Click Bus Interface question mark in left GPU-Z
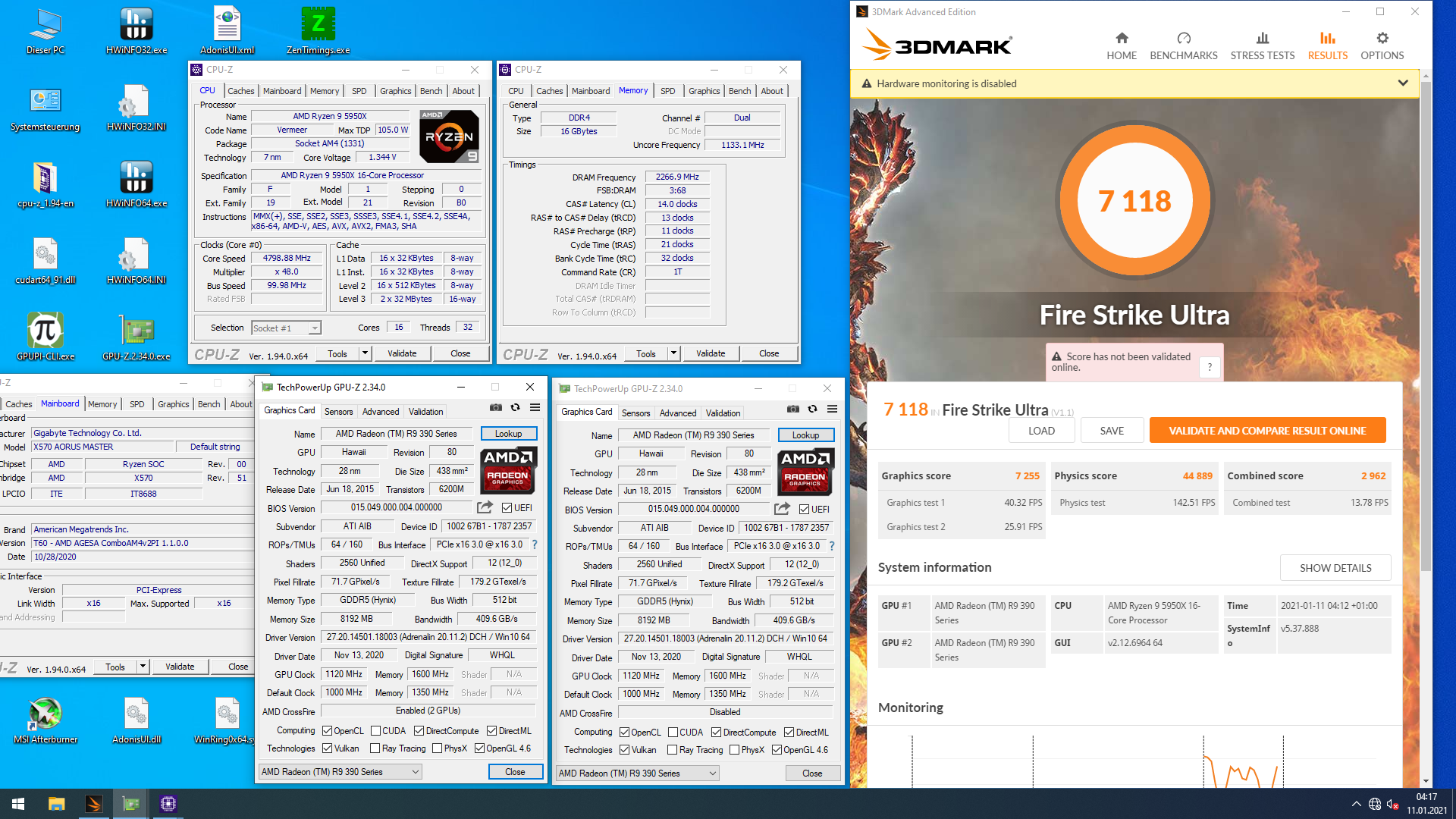 535,544
